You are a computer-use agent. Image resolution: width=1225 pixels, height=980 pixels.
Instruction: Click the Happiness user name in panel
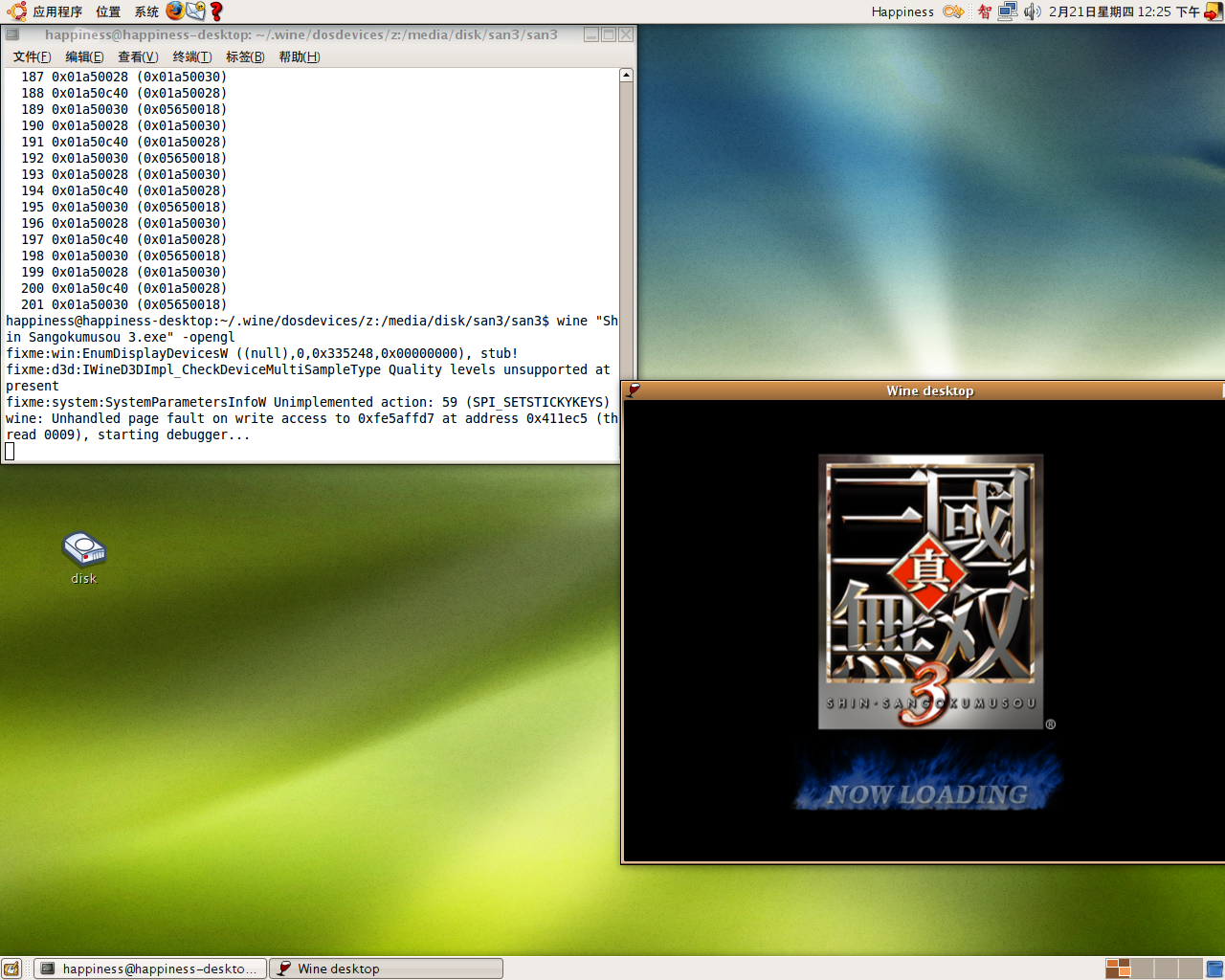(x=902, y=11)
